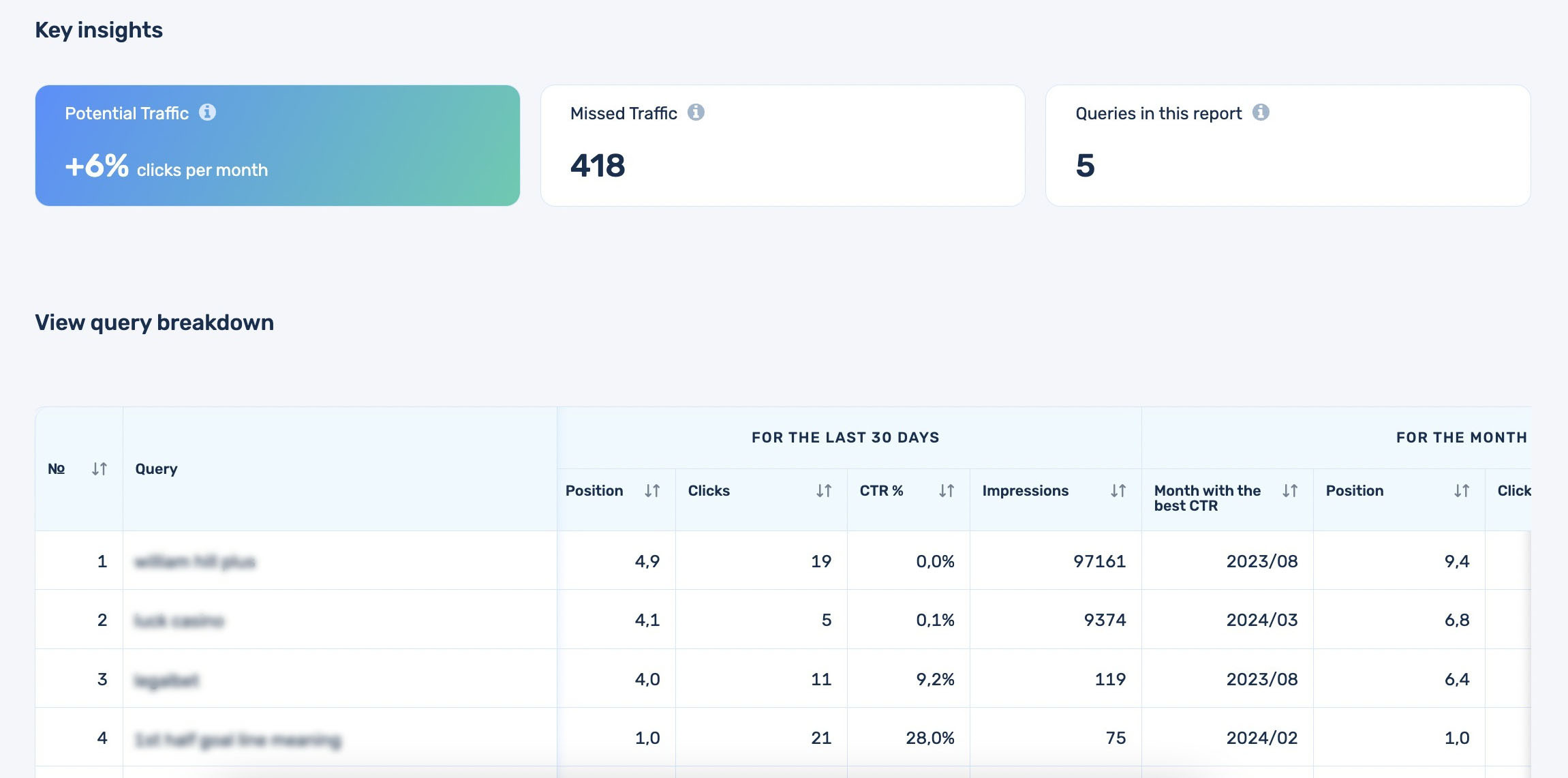
Task: Click the blurred query in row 2
Action: (x=179, y=620)
